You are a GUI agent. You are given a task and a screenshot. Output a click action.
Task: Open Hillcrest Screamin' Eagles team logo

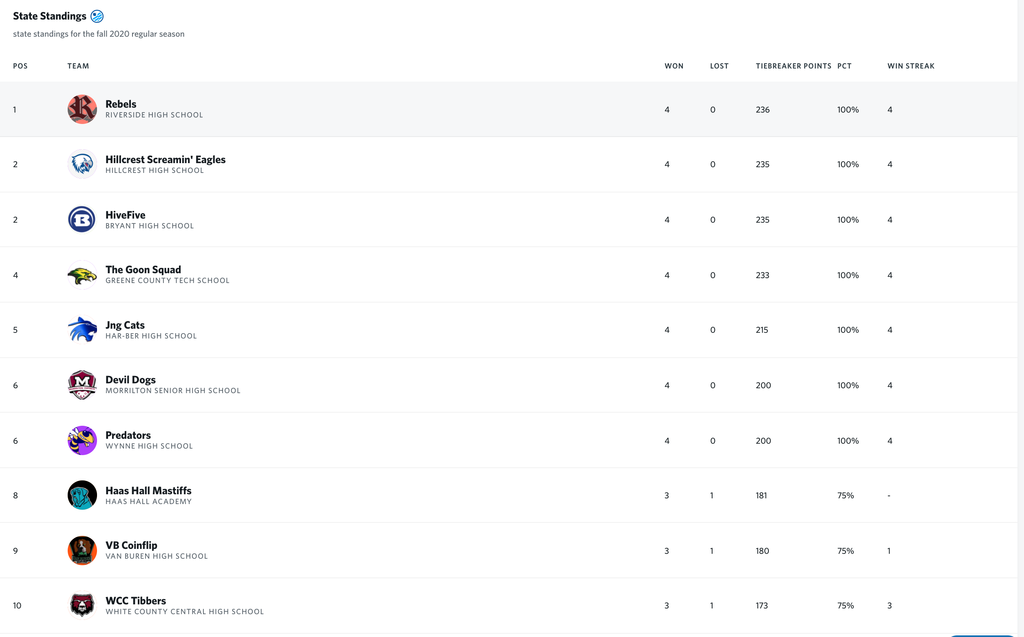click(82, 164)
